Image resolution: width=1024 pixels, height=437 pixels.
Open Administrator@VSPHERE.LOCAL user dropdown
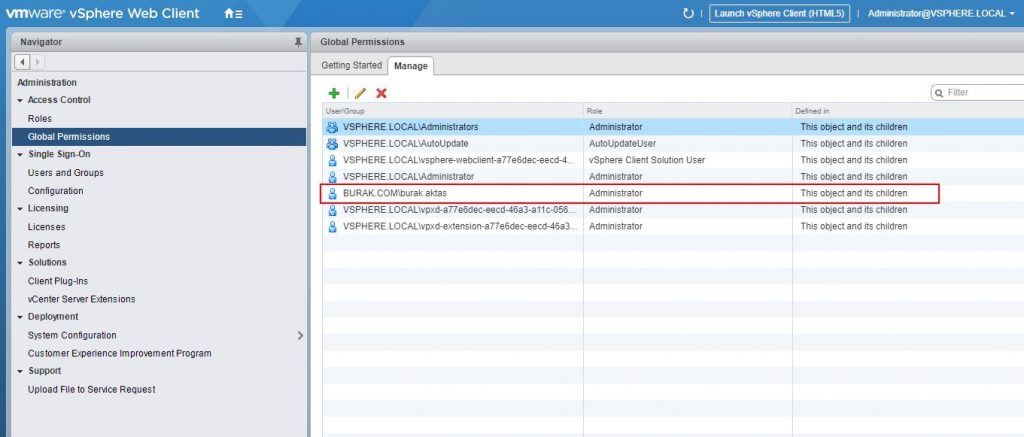click(940, 13)
